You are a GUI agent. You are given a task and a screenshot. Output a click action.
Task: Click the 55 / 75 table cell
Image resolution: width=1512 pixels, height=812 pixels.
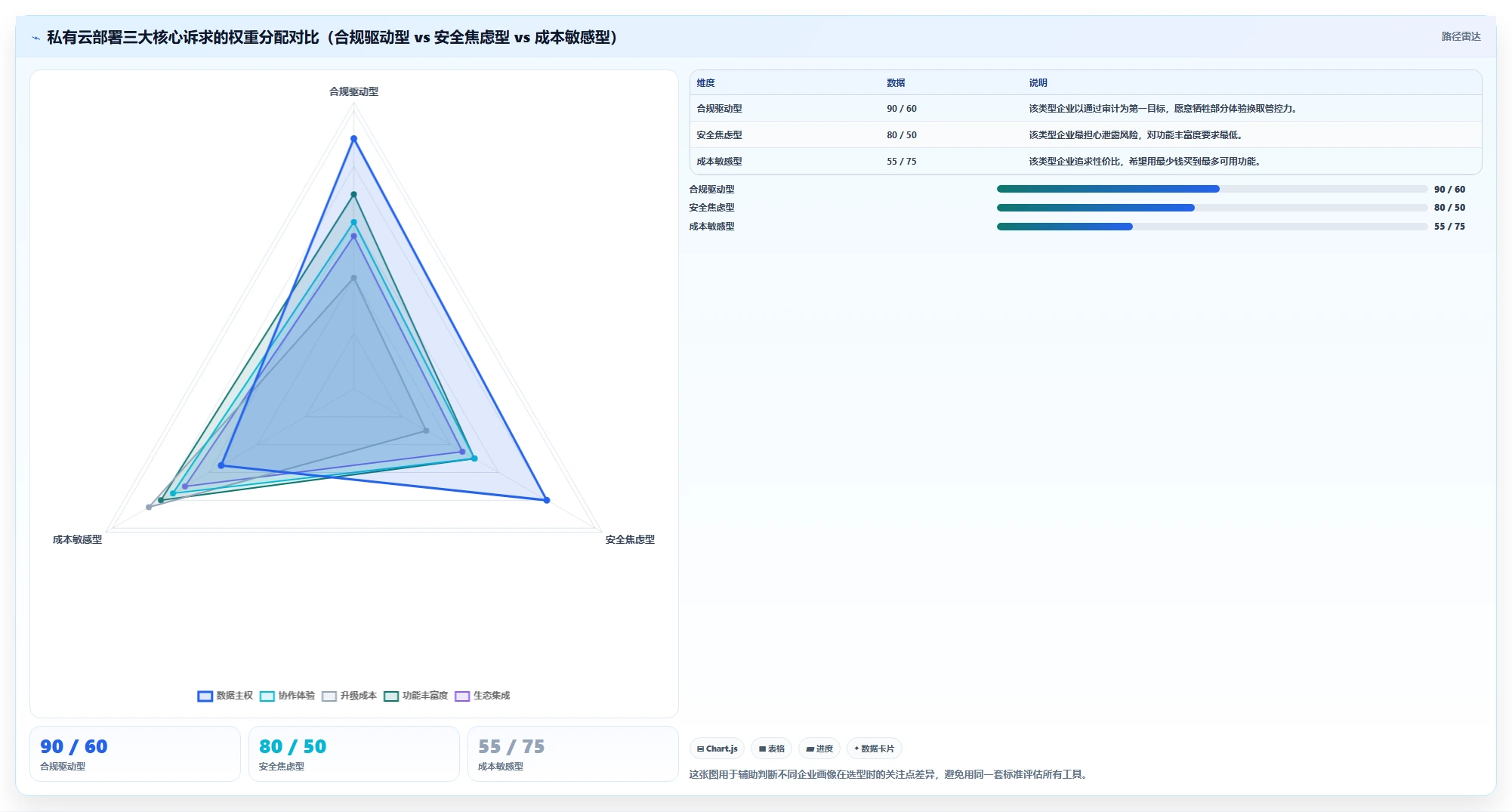pyautogui.click(x=902, y=162)
